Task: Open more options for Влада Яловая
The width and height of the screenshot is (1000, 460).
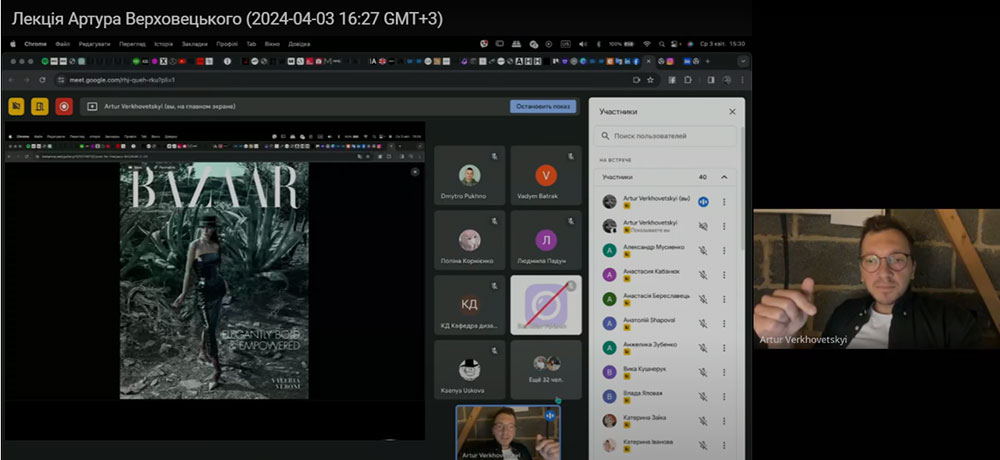Action: coord(724,396)
